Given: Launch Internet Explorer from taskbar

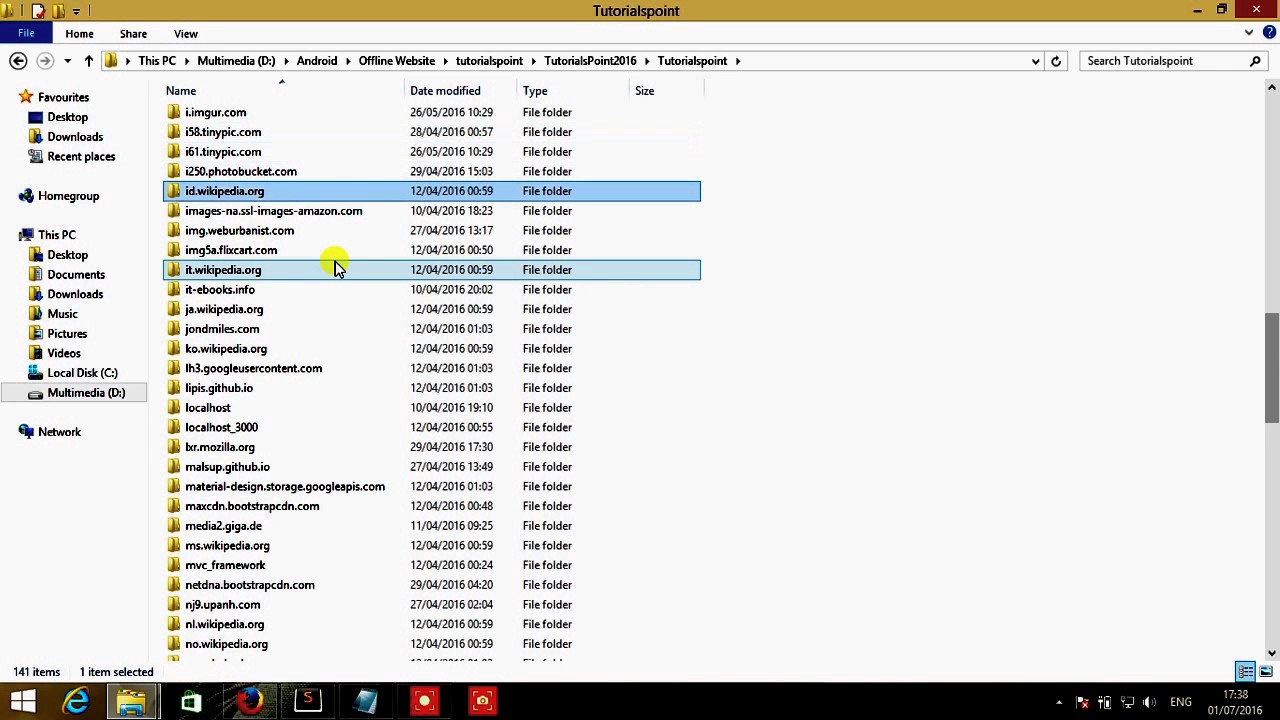Looking at the screenshot, I should tap(76, 701).
